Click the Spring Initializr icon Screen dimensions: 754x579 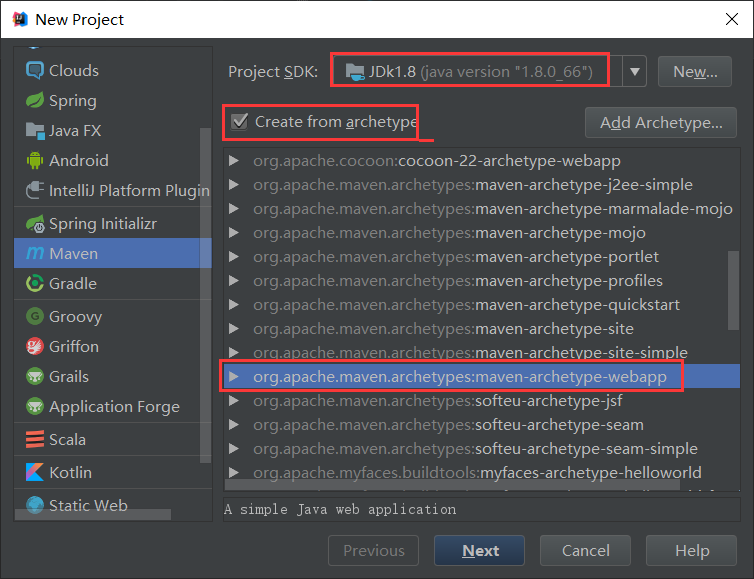click(x=35, y=224)
